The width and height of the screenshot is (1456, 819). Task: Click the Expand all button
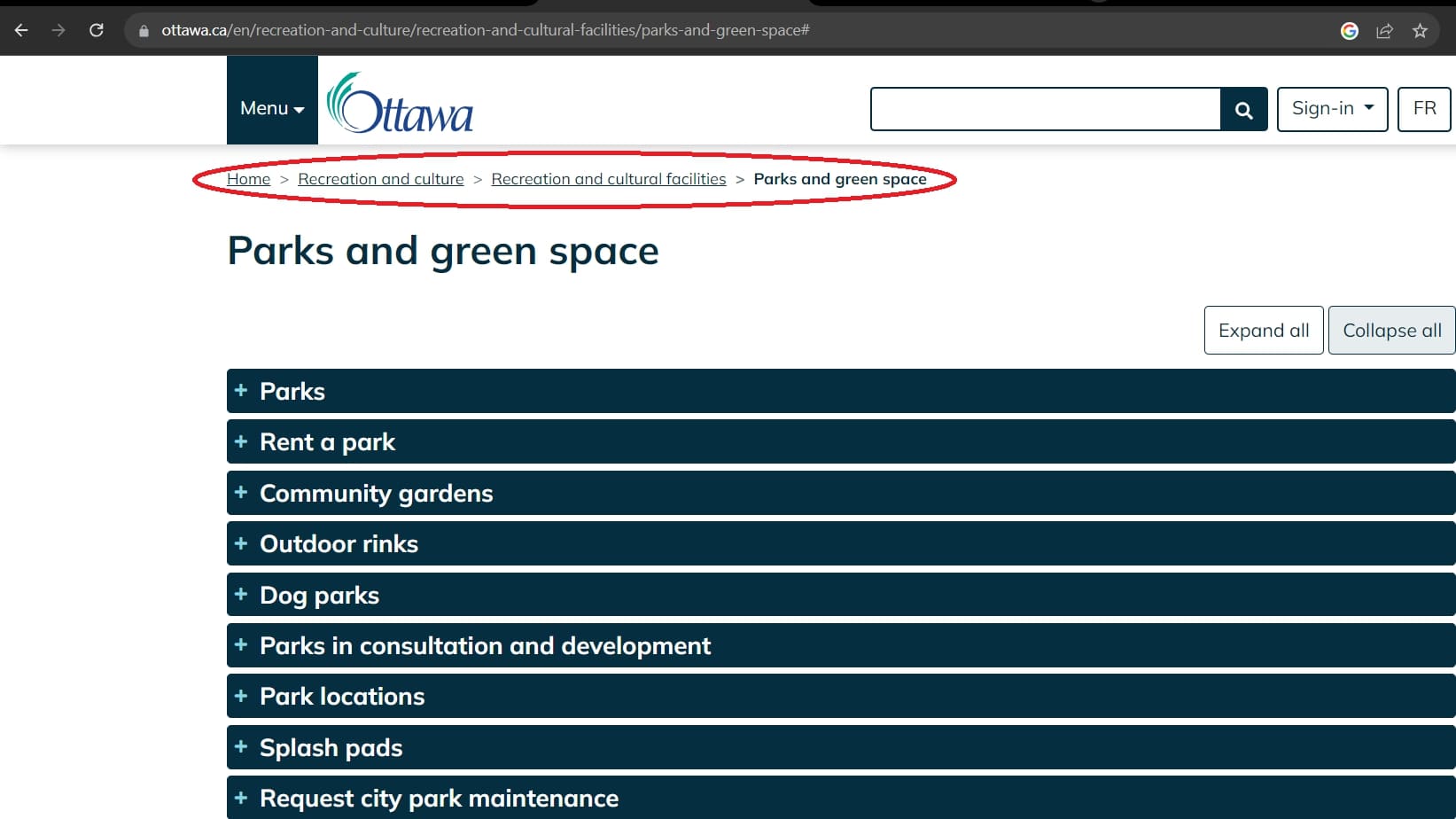(x=1264, y=331)
